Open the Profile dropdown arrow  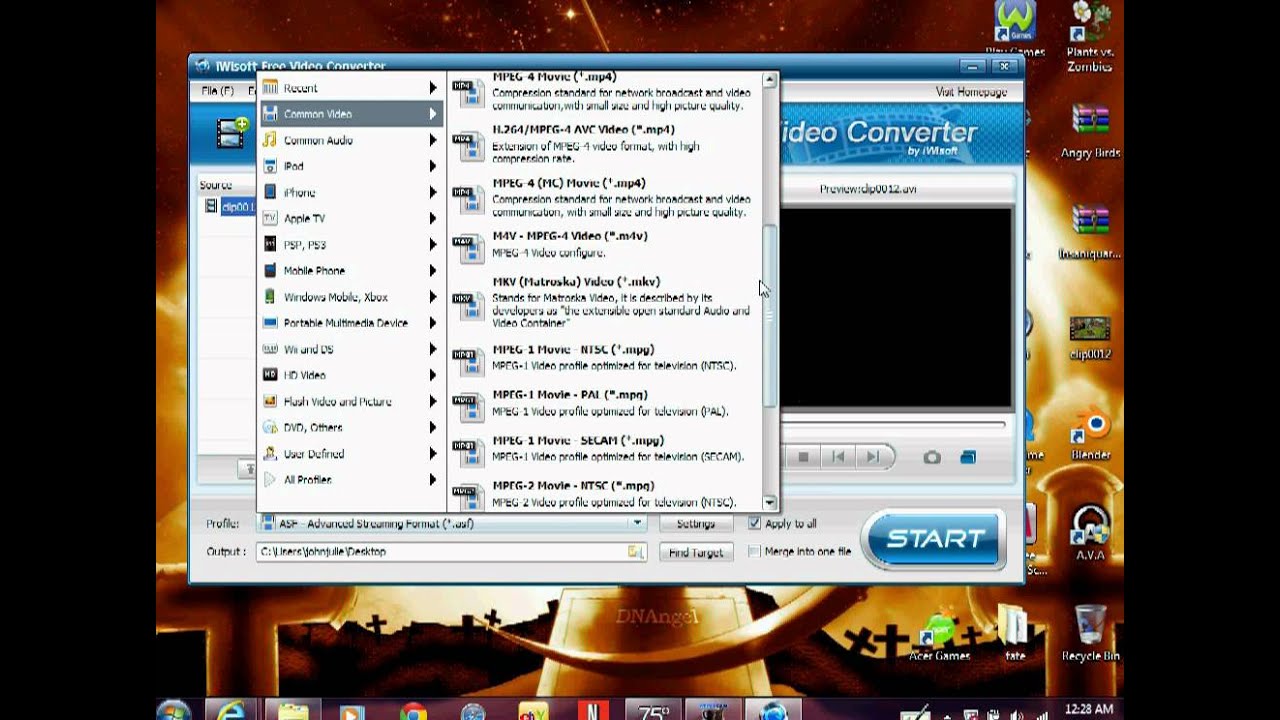[637, 523]
